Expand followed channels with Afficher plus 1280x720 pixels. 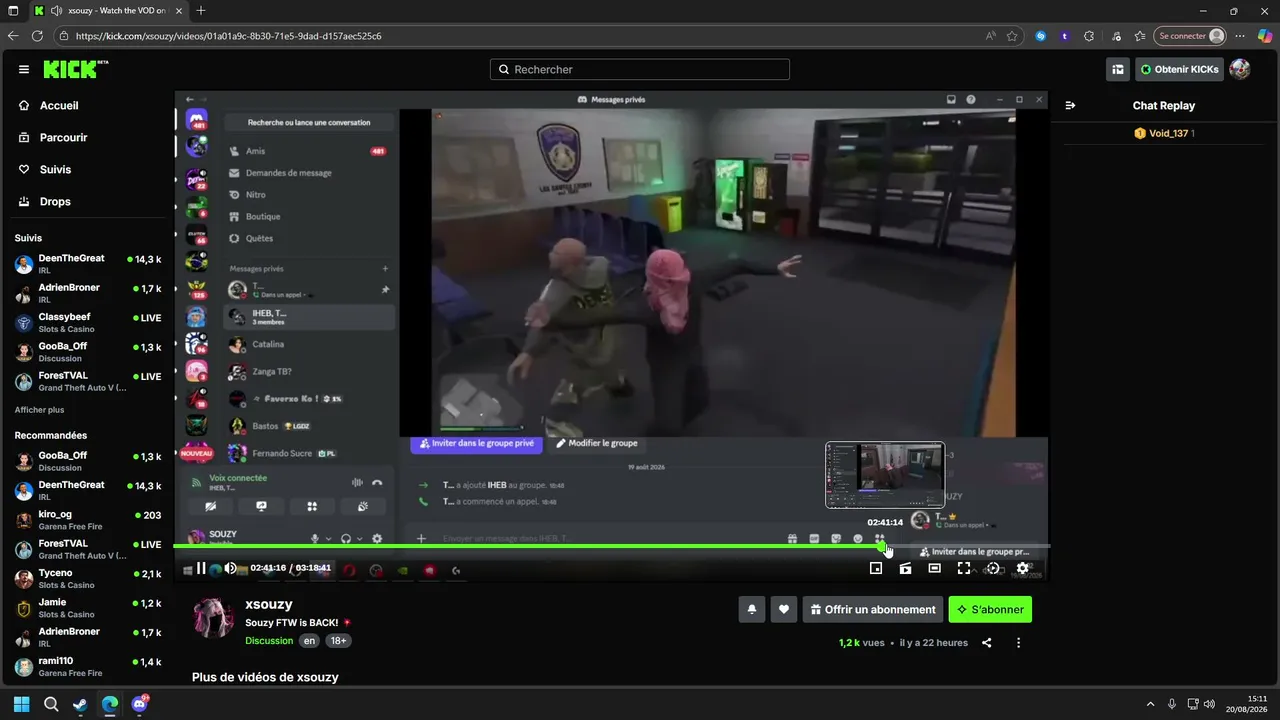coord(39,410)
